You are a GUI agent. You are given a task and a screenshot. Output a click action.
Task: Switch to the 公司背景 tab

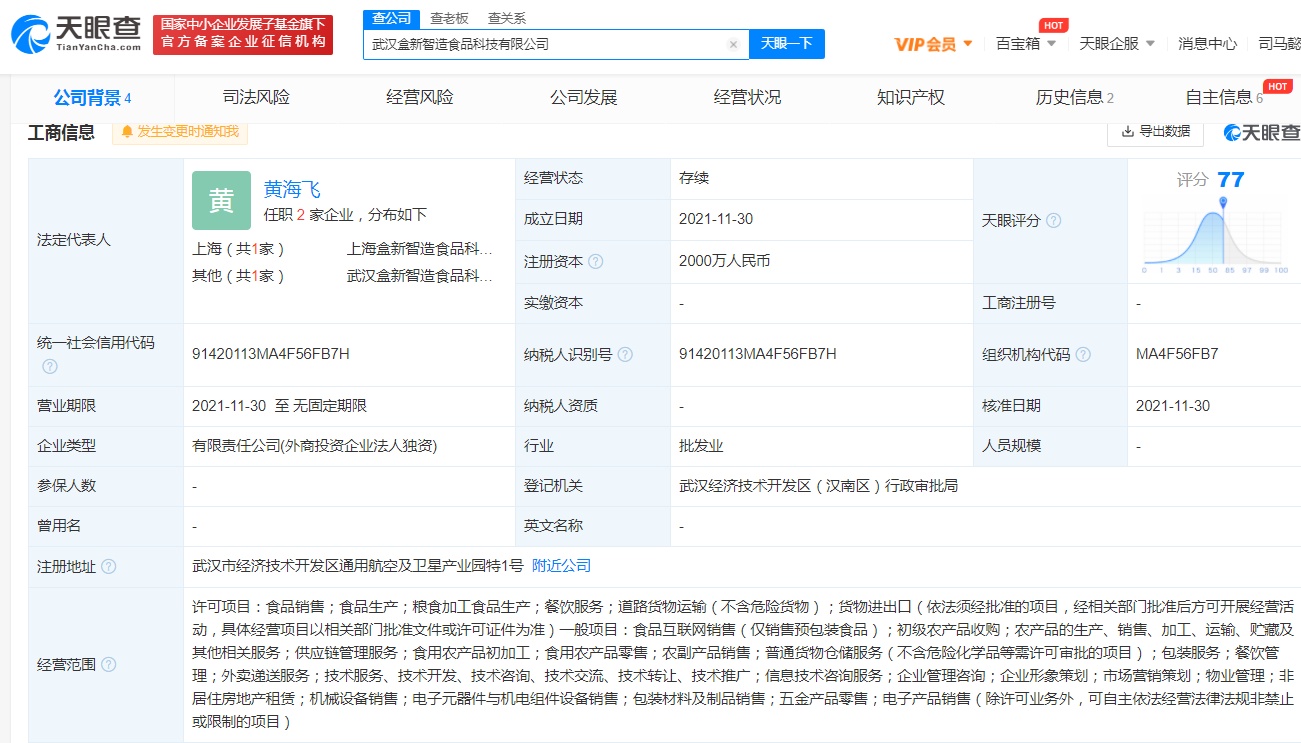point(92,98)
